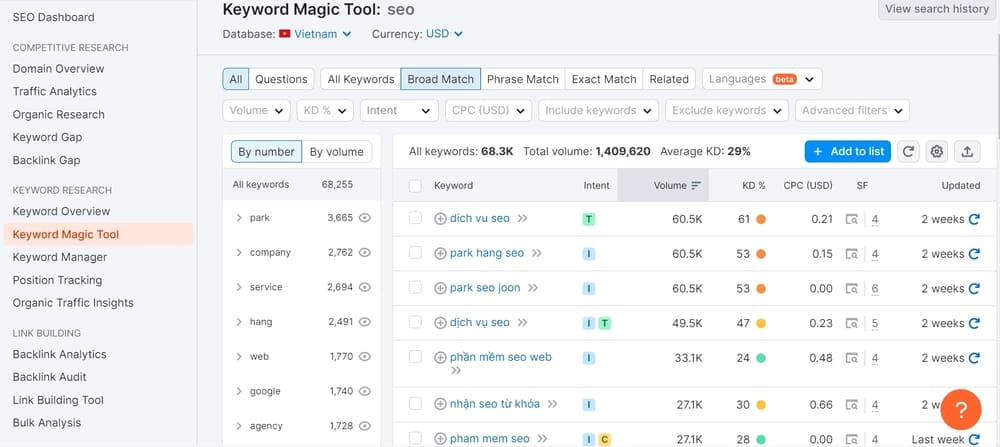Open the Volume filter dropdown
The height and width of the screenshot is (447, 1000).
[256, 110]
